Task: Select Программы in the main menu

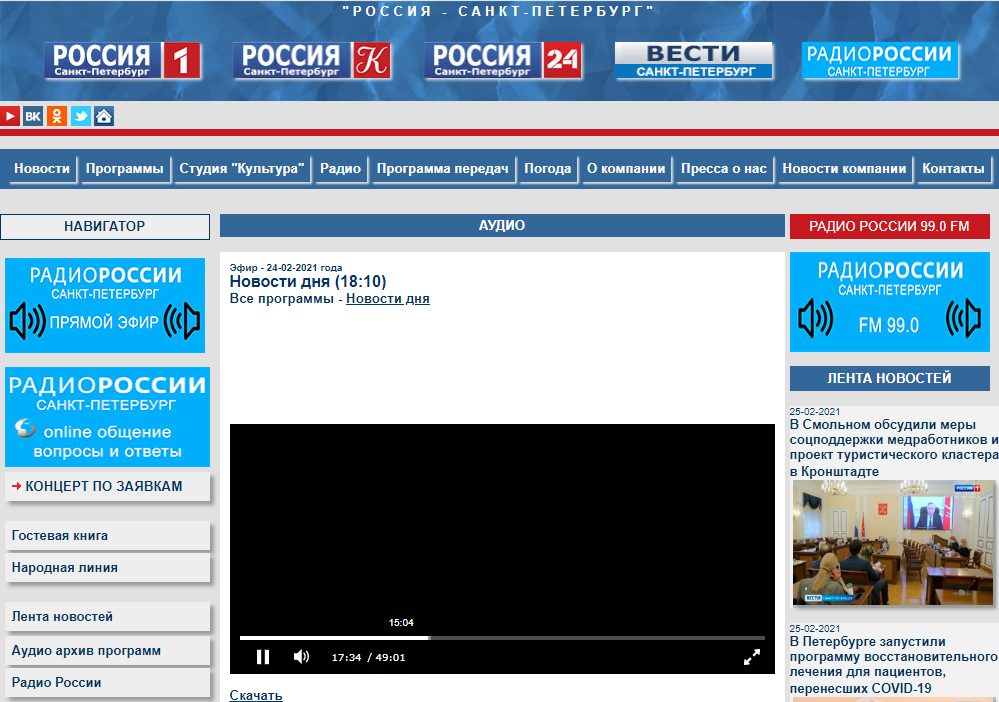Action: pyautogui.click(x=125, y=169)
